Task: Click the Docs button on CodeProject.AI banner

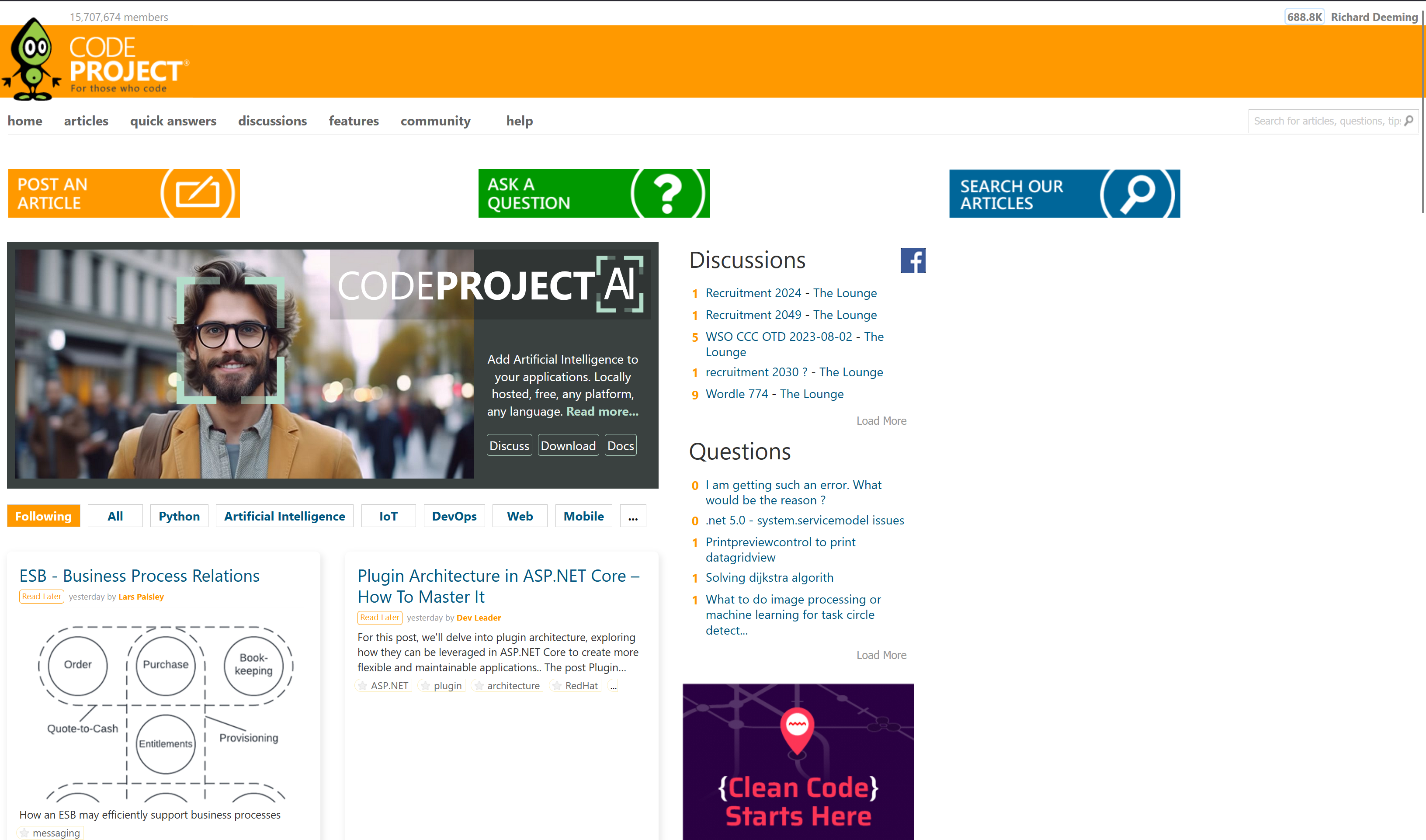Action: coord(621,445)
